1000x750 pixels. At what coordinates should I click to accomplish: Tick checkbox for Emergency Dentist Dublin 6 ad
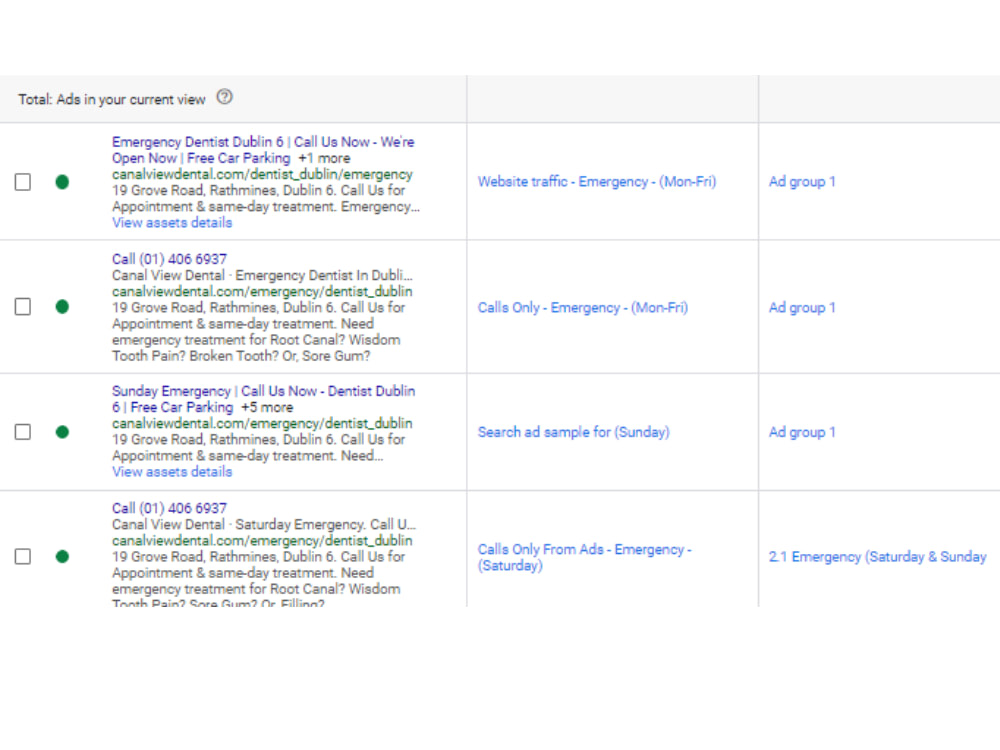23,182
